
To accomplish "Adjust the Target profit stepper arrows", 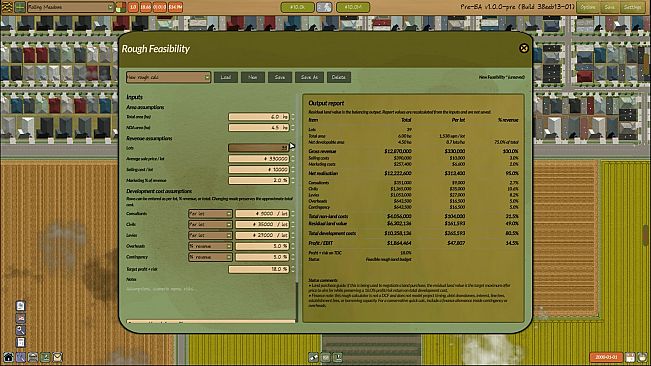I will (x=293, y=269).
